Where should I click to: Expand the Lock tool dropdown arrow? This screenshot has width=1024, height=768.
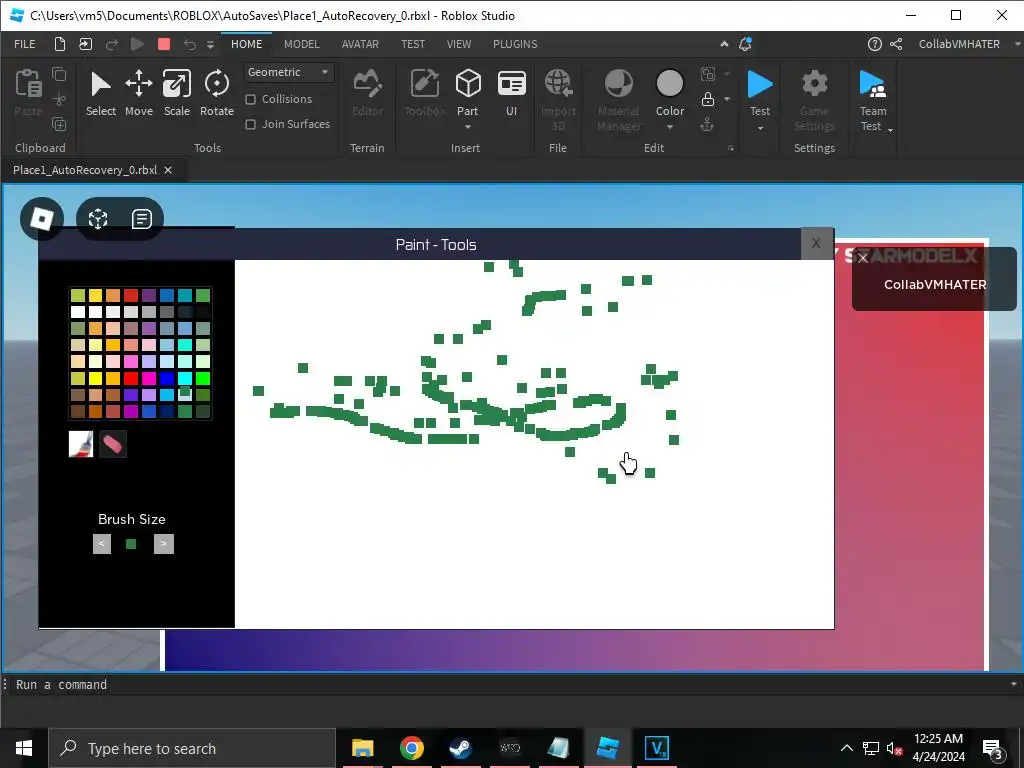point(727,99)
